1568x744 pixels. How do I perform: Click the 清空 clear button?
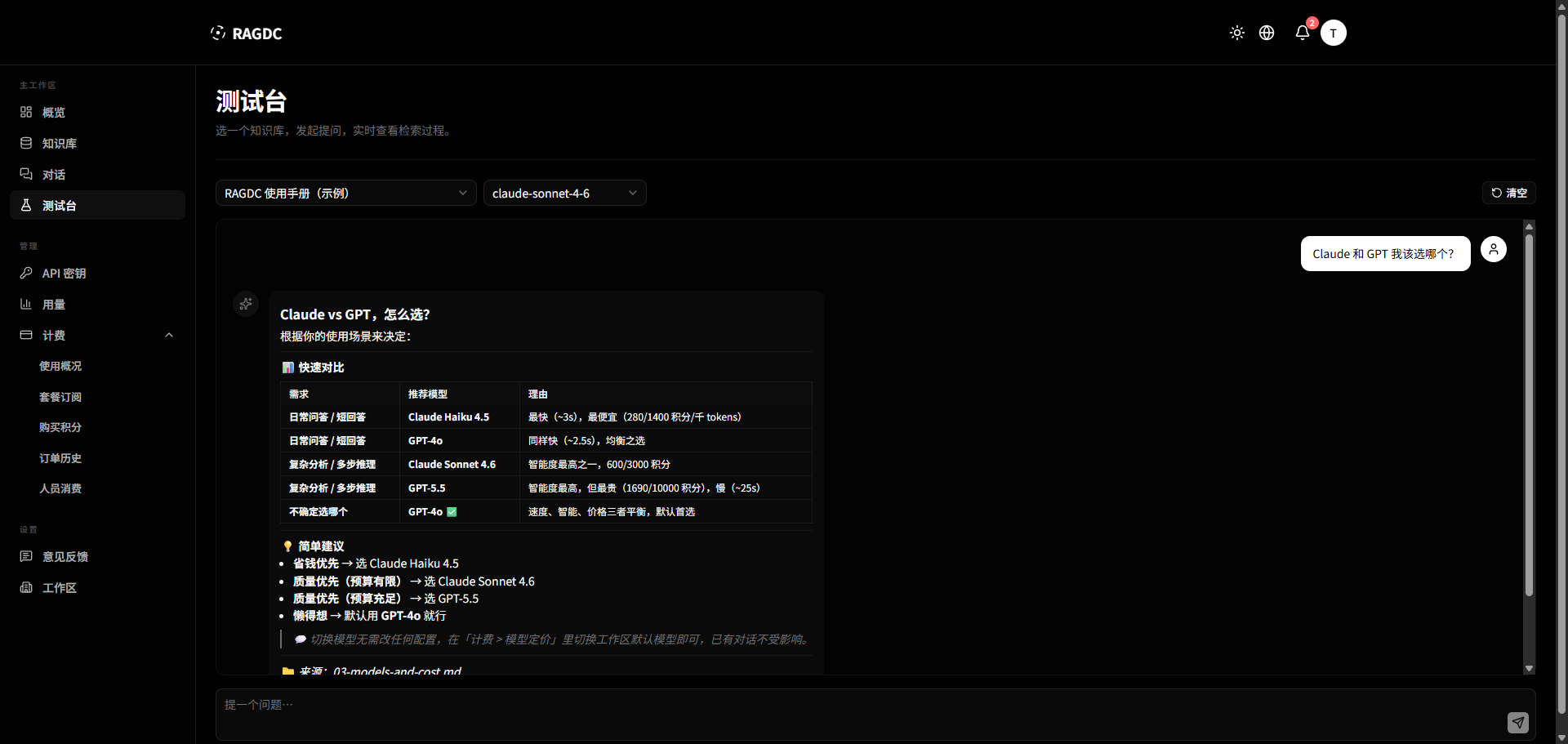tap(1509, 193)
